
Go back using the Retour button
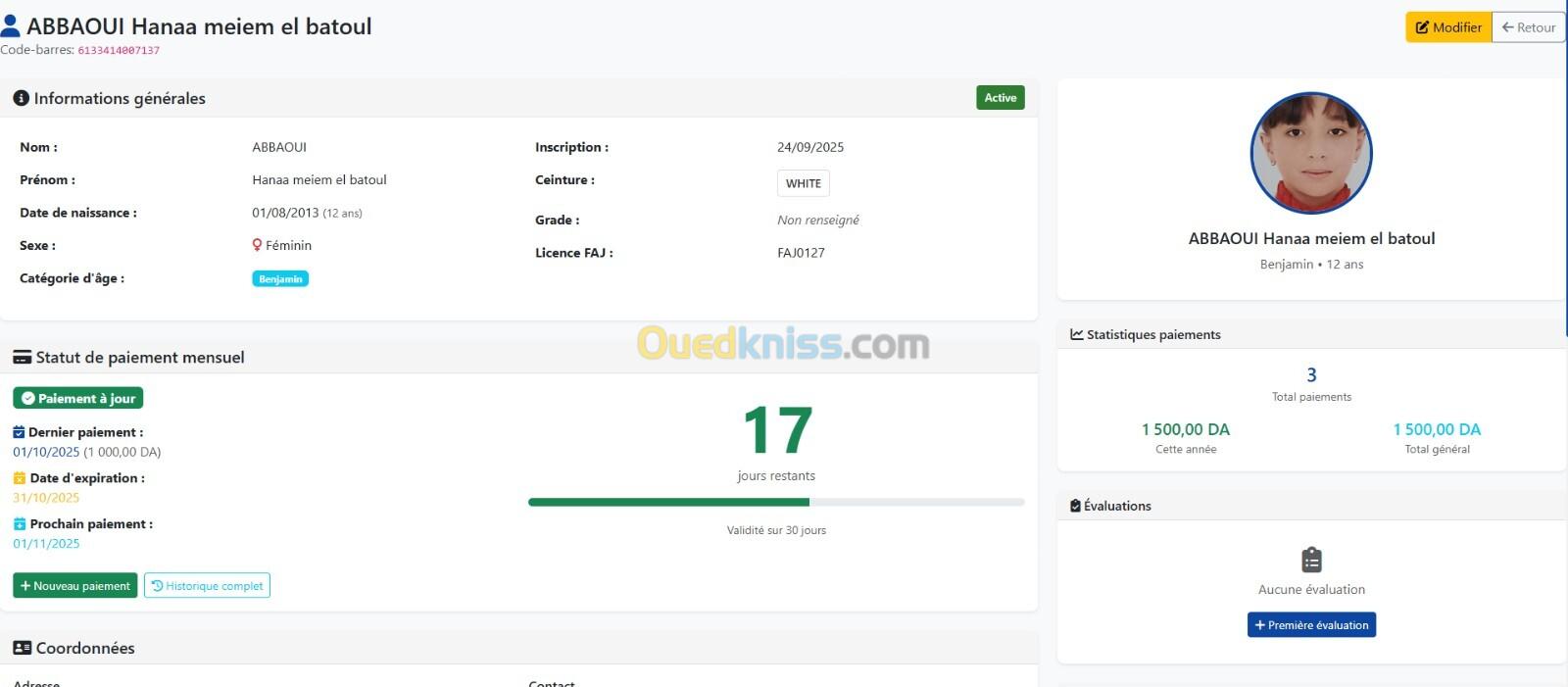[x=1528, y=27]
